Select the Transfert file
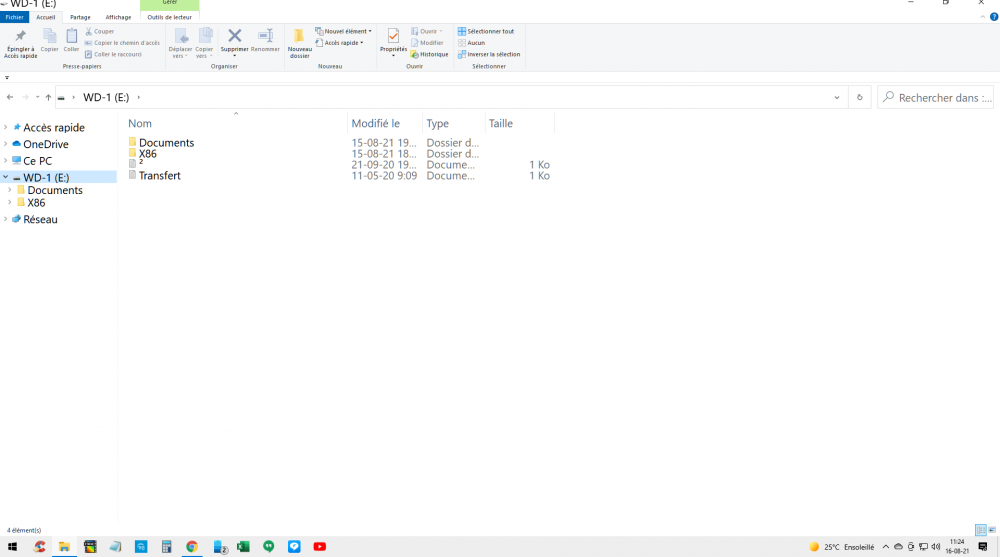1000x557 pixels. [x=159, y=176]
